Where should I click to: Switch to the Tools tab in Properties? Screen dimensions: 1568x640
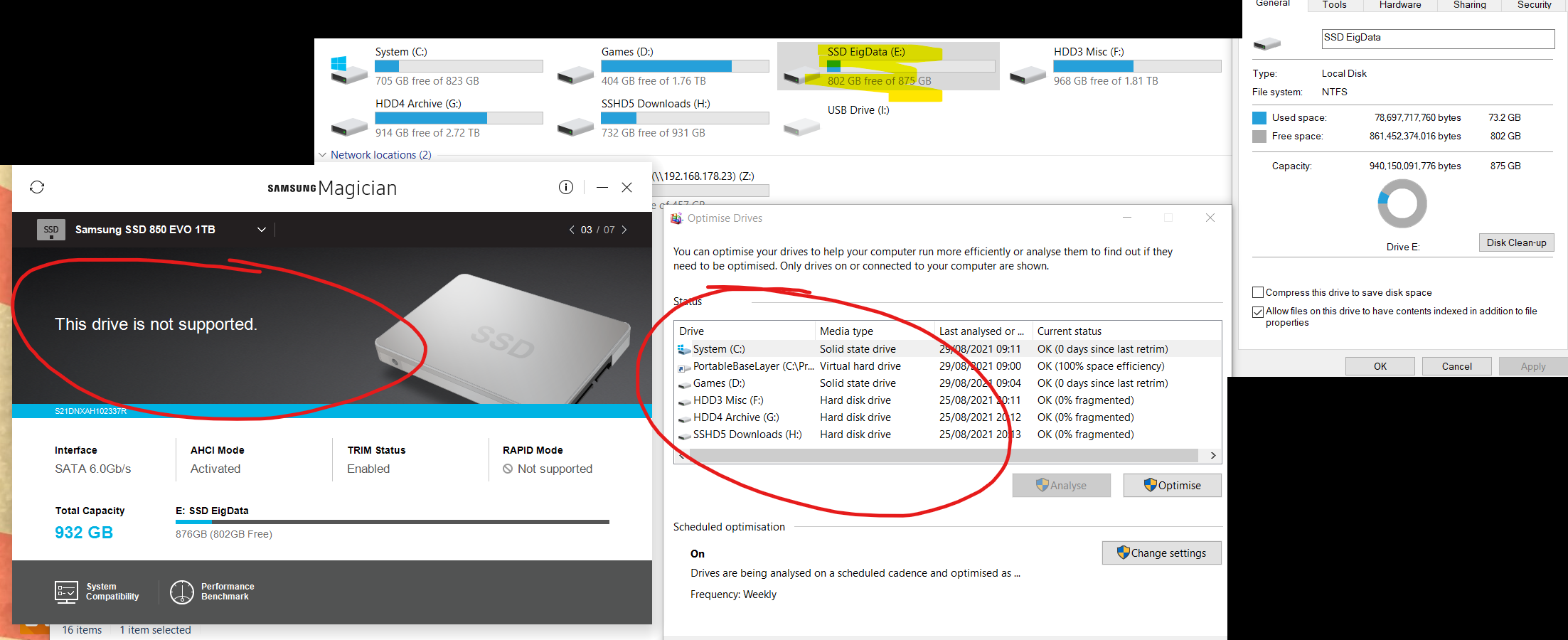[x=1335, y=5]
